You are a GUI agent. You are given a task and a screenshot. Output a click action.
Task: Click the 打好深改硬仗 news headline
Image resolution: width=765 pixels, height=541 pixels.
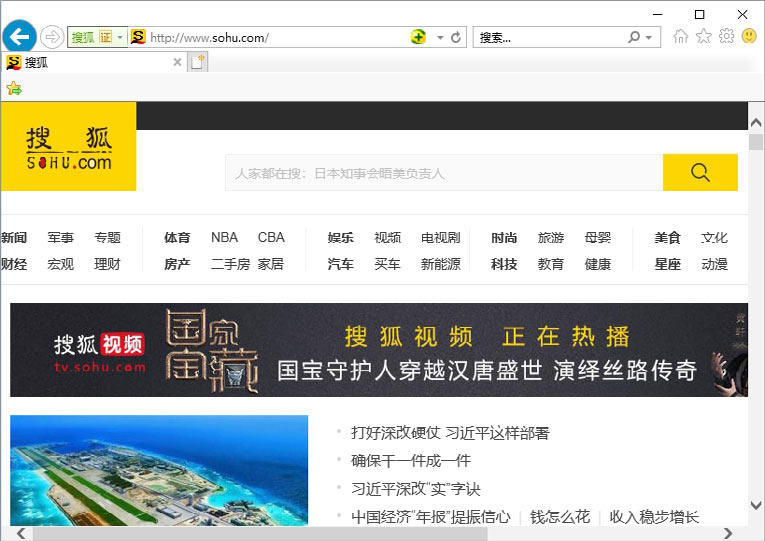click(x=450, y=433)
